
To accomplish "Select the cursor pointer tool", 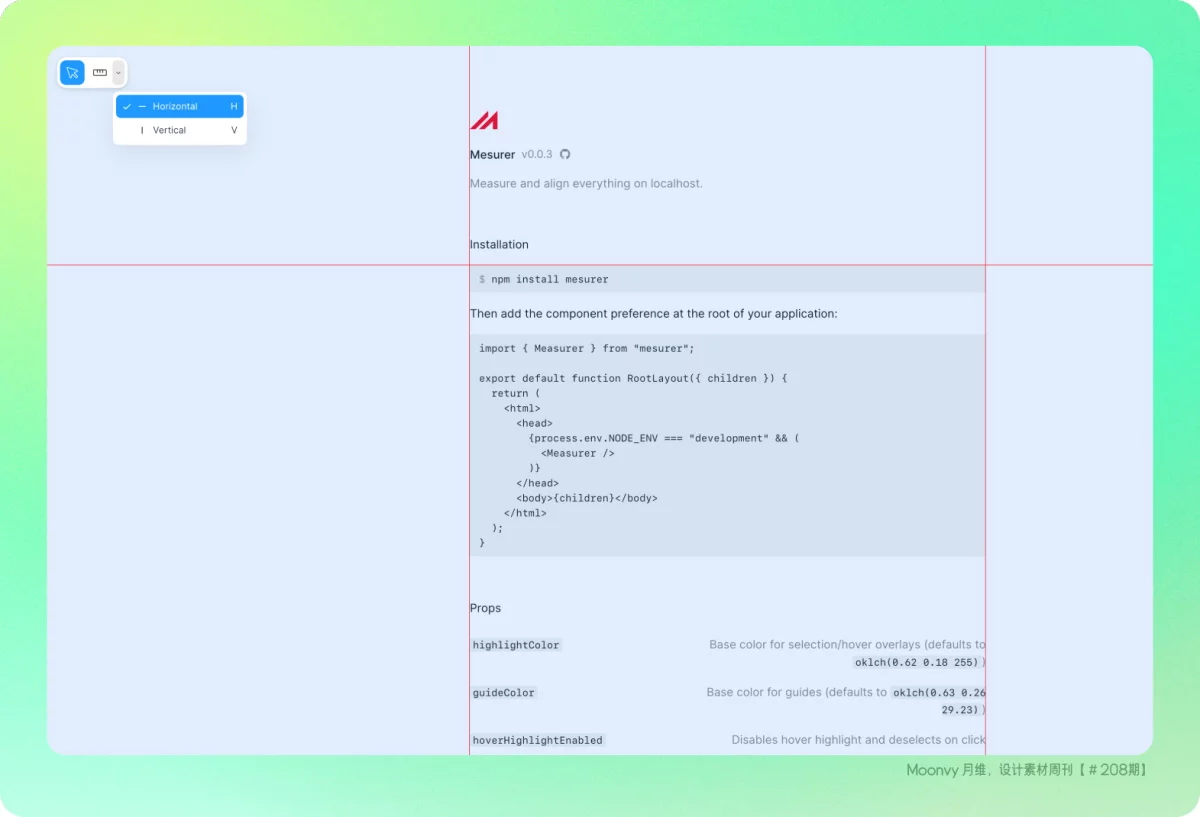I will [72, 73].
